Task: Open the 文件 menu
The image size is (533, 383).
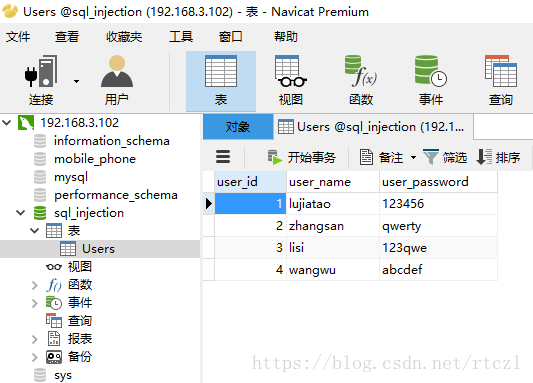Action: tap(18, 36)
